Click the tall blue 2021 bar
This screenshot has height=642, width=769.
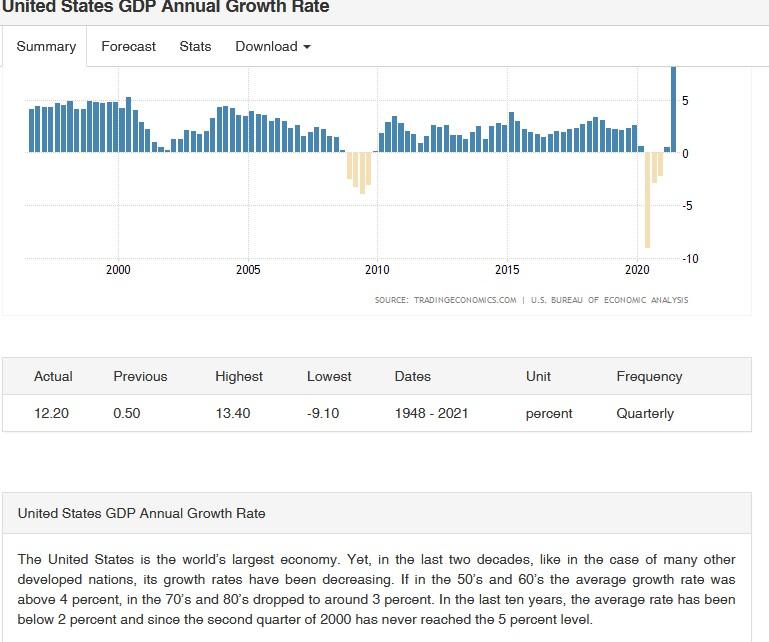(x=673, y=109)
